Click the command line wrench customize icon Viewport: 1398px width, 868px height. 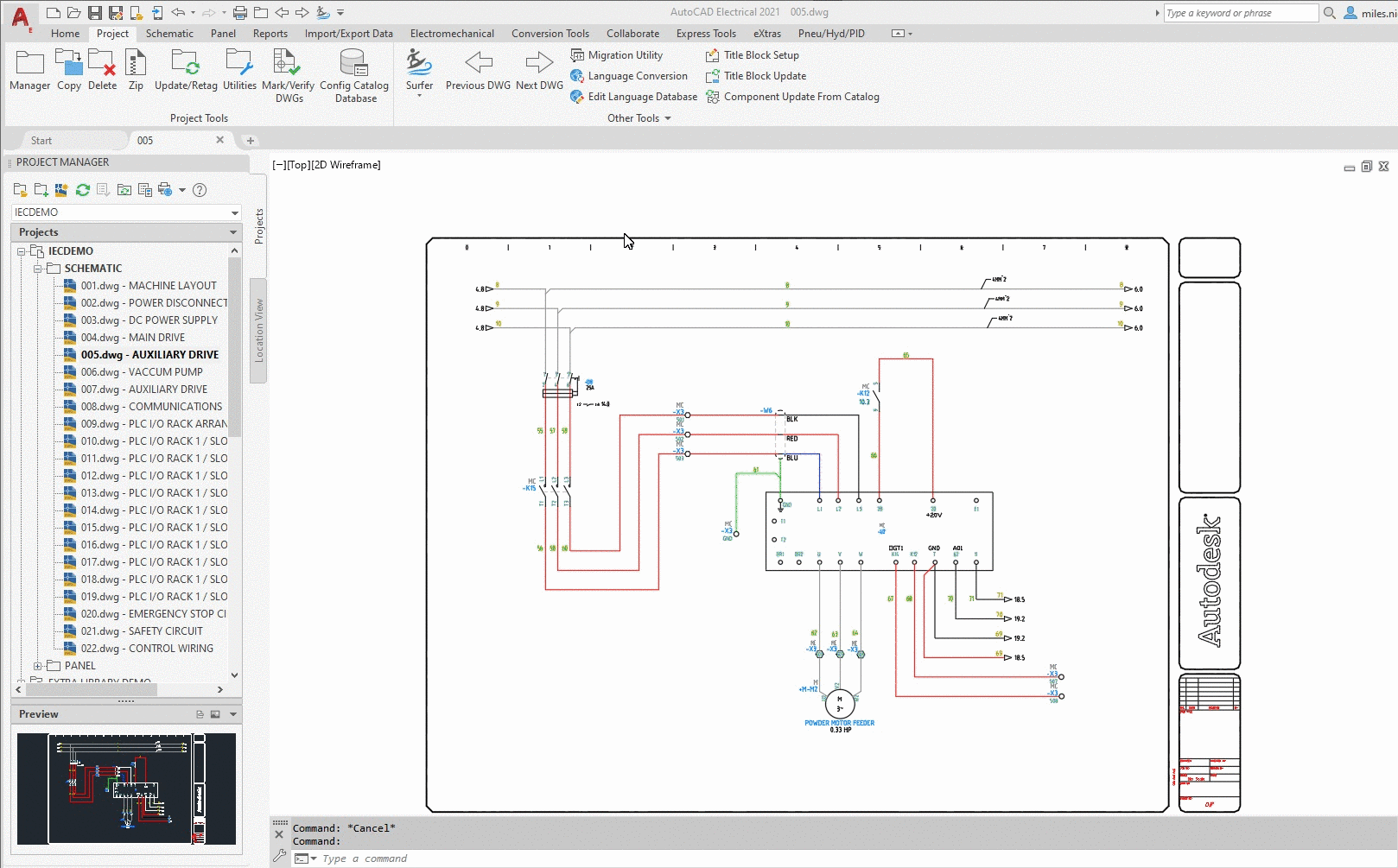click(x=279, y=856)
